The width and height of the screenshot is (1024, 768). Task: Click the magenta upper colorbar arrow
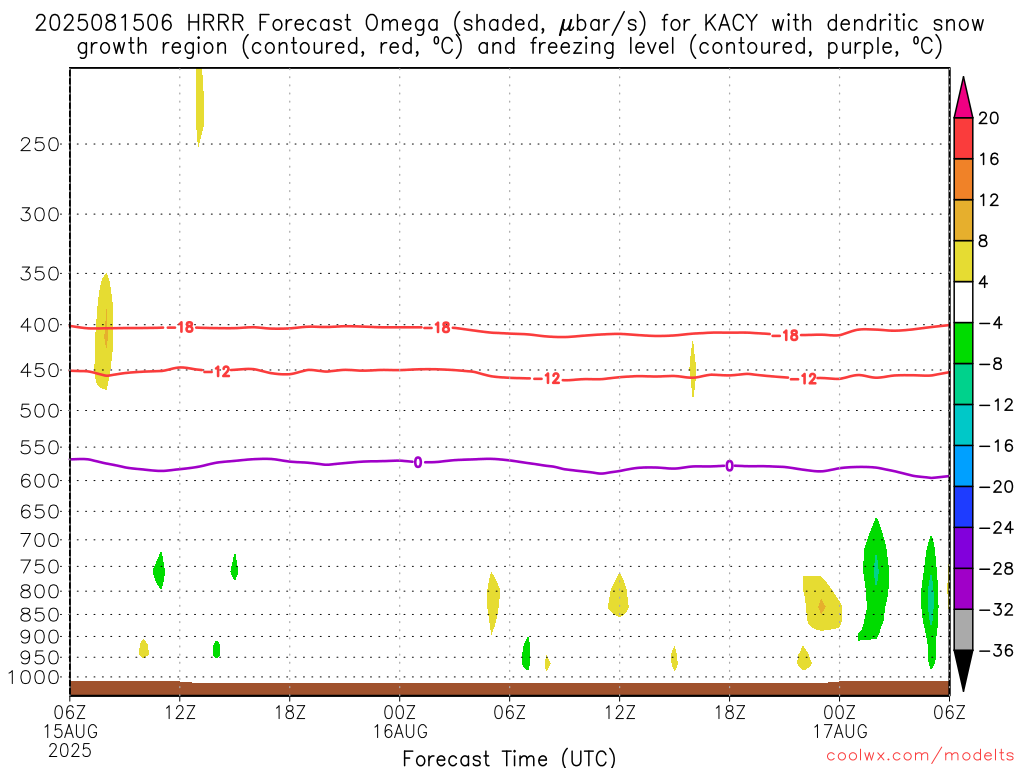point(963,98)
